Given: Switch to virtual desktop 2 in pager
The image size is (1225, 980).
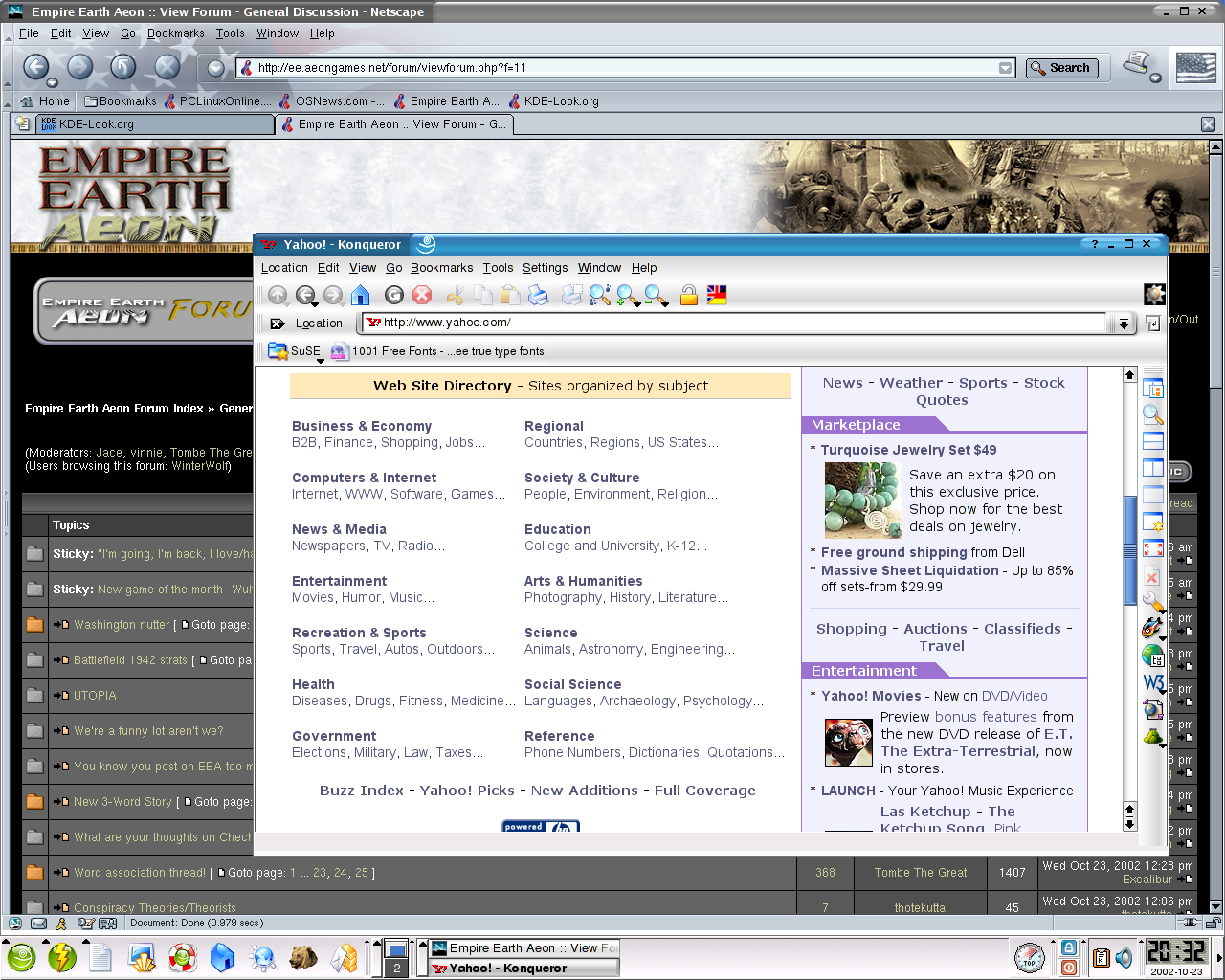Looking at the screenshot, I should point(396,968).
